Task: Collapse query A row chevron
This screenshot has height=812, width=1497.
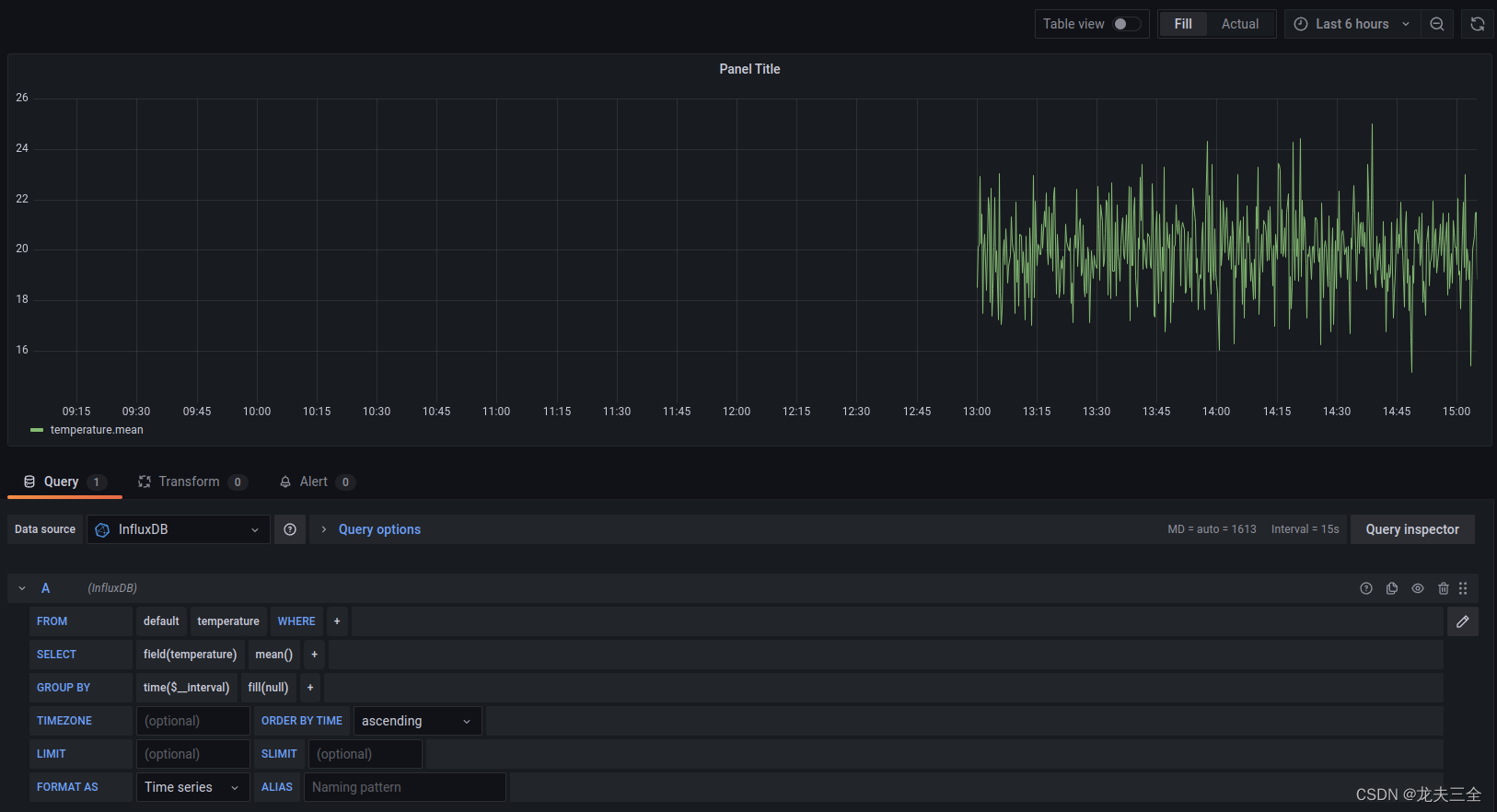Action: click(22, 588)
